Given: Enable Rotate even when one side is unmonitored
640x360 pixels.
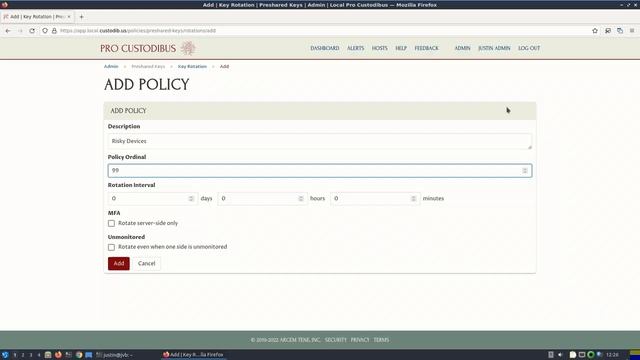Looking at the screenshot, I should (111, 247).
